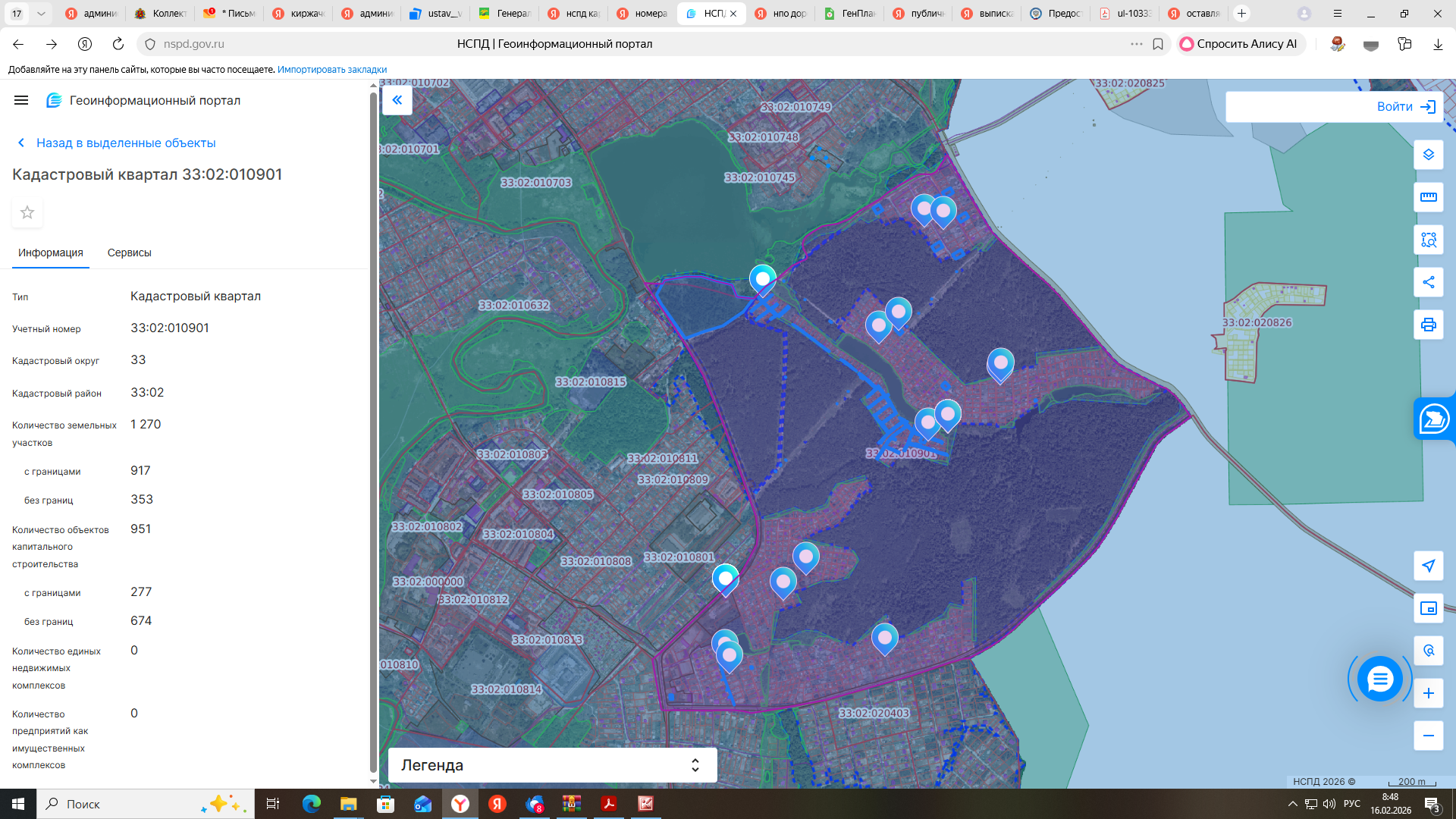This screenshot has width=1456, height=819.
Task: Switch to the Сервисы tab
Action: coord(129,253)
